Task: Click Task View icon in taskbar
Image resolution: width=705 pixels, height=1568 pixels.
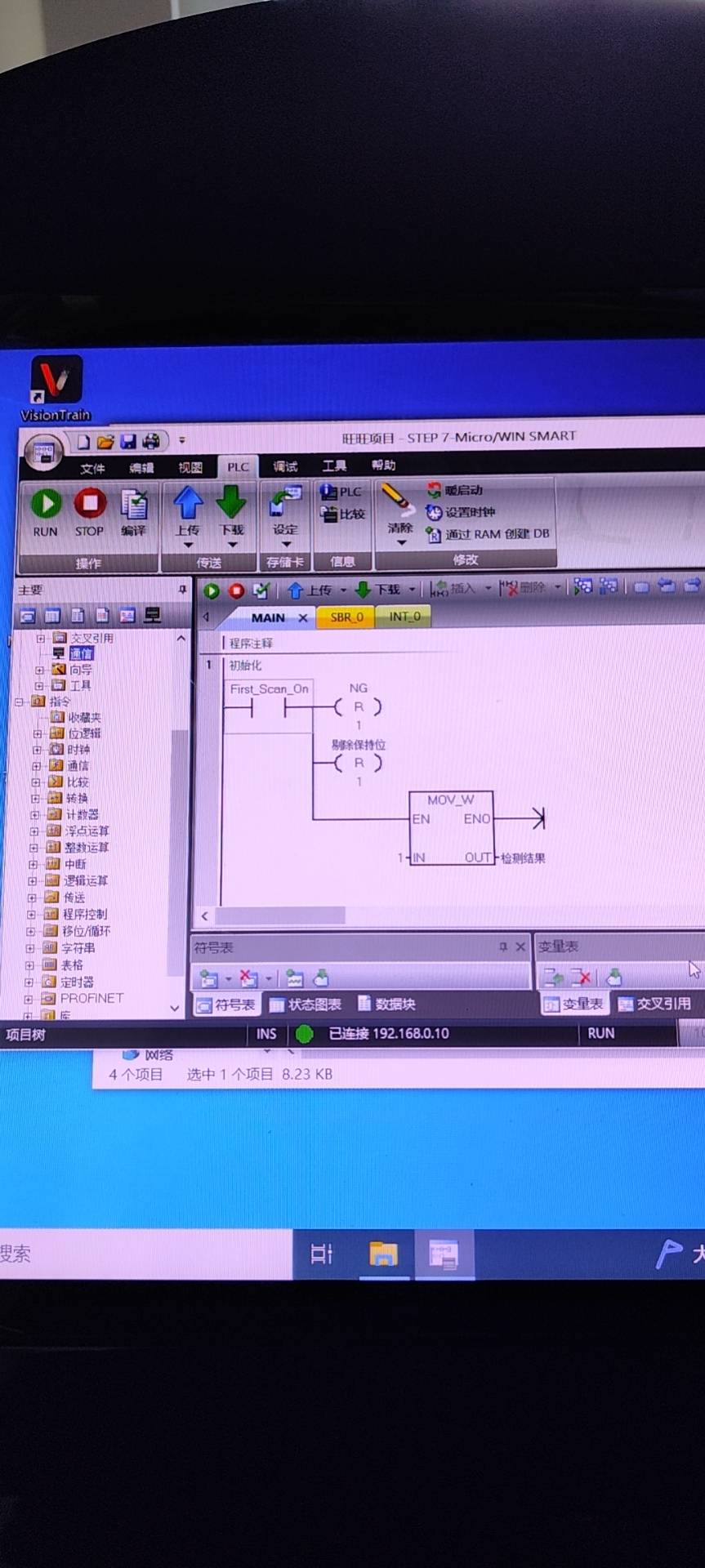Action: click(322, 1254)
